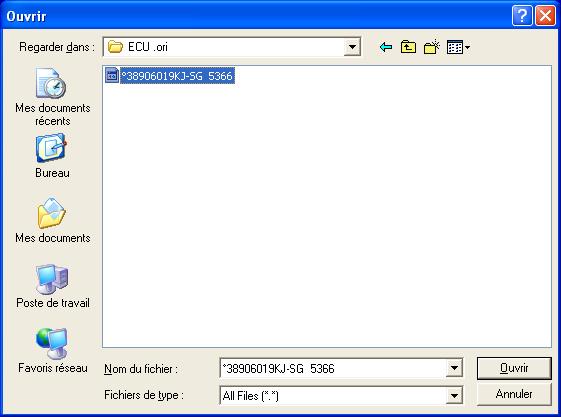
Task: Open Mes documents folder shortcut
Action: click(53, 220)
